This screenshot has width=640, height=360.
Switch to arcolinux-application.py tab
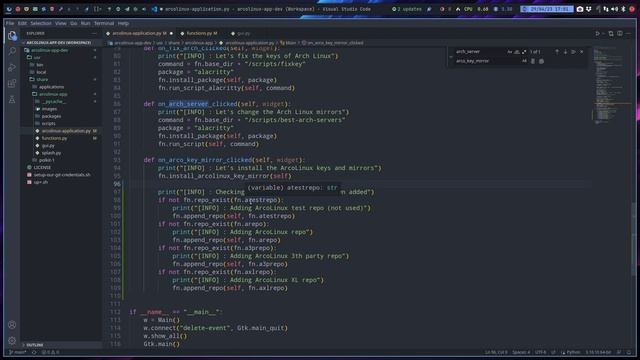pyautogui.click(x=139, y=33)
